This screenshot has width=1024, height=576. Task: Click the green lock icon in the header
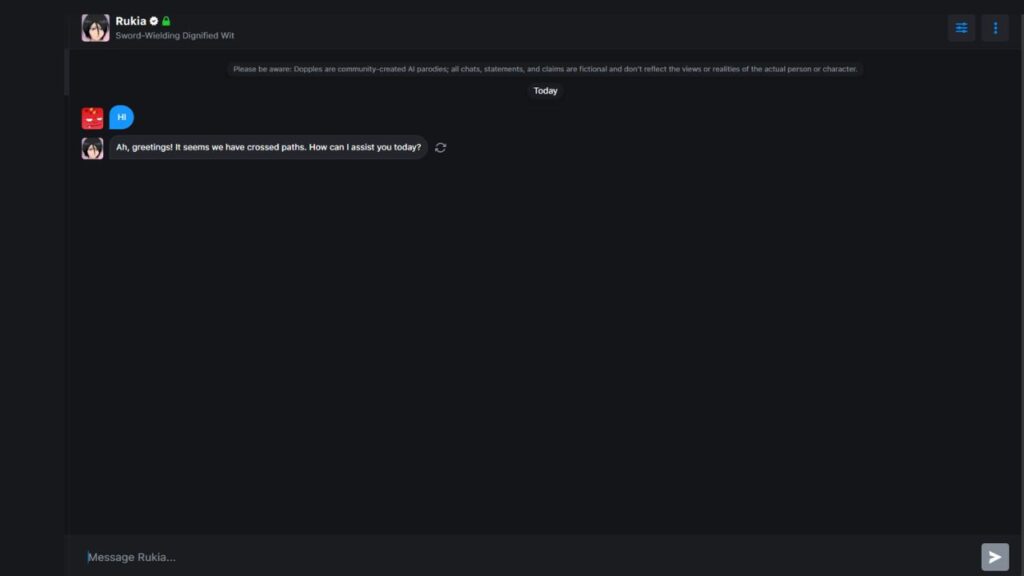[x=166, y=21]
